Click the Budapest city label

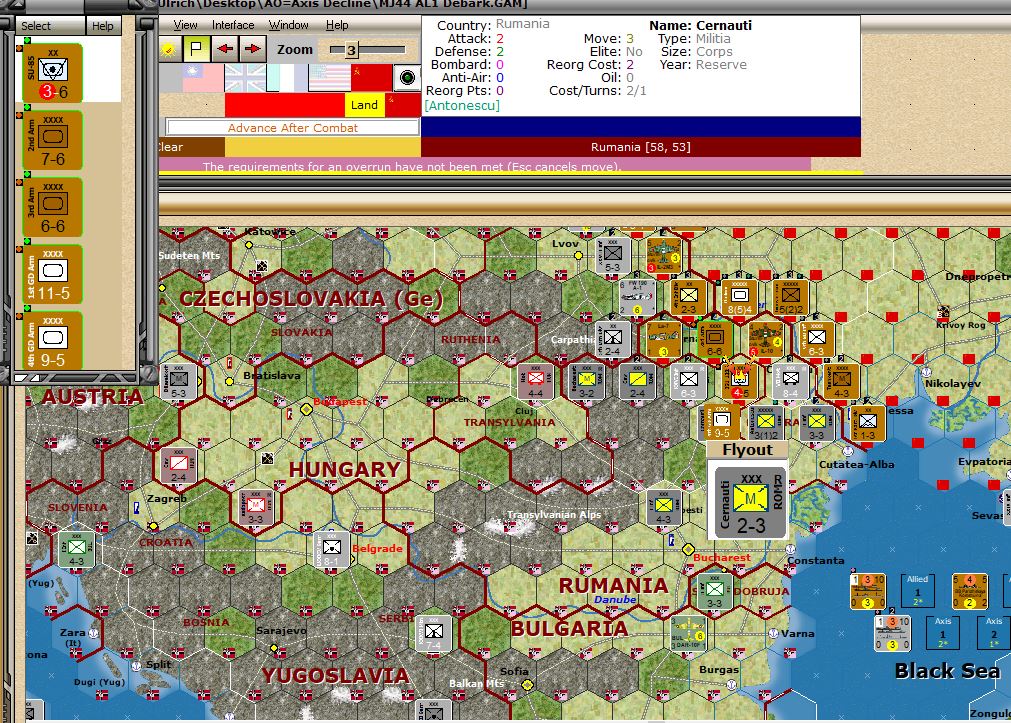[x=340, y=402]
